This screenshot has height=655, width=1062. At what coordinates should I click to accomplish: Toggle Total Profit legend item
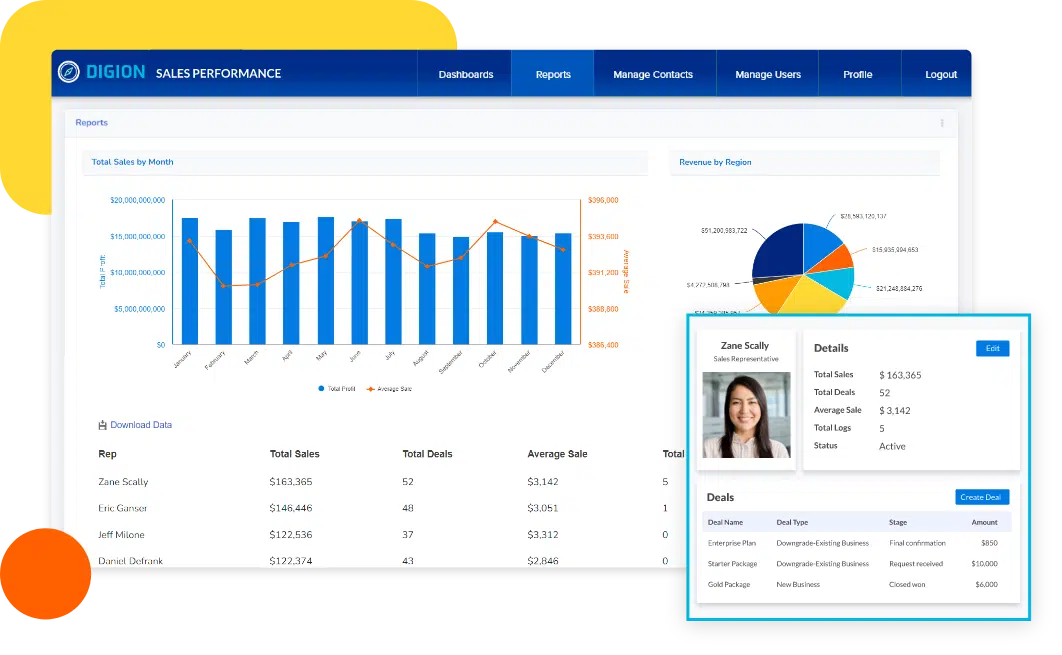click(x=337, y=389)
